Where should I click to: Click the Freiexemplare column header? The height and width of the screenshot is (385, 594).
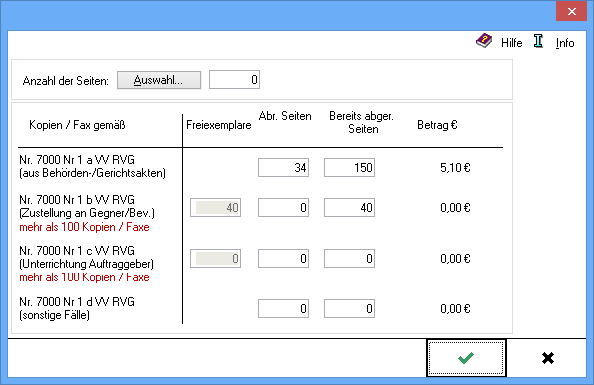coord(219,125)
